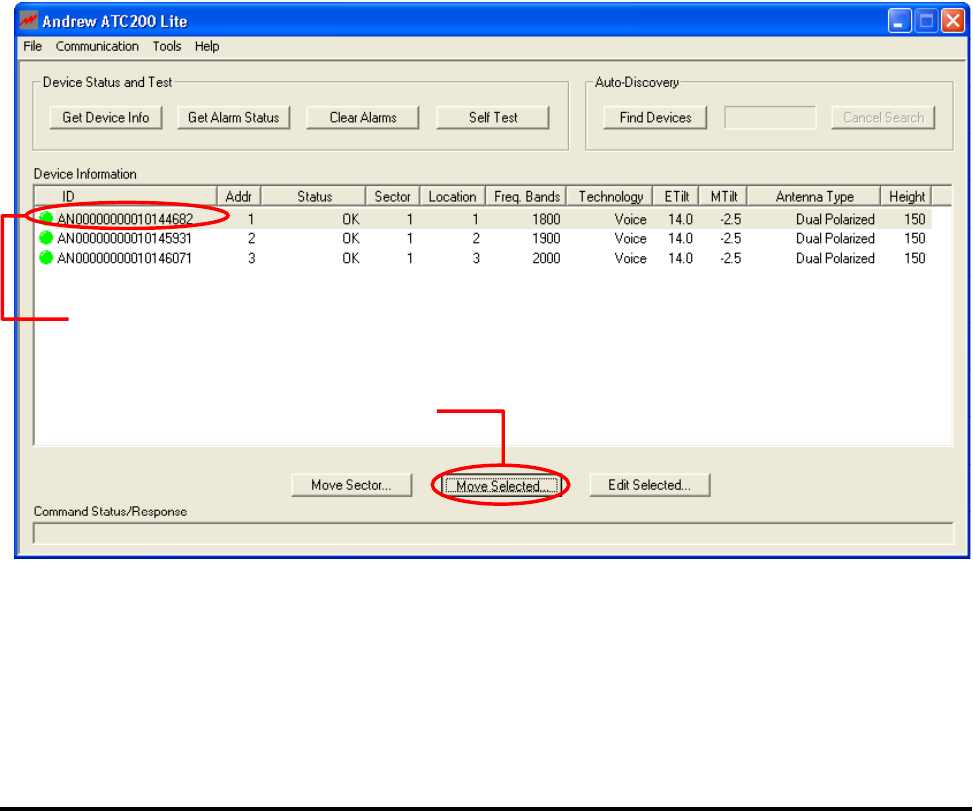
Task: Click green status icon for device AN00000000010144682
Action: (x=46, y=218)
